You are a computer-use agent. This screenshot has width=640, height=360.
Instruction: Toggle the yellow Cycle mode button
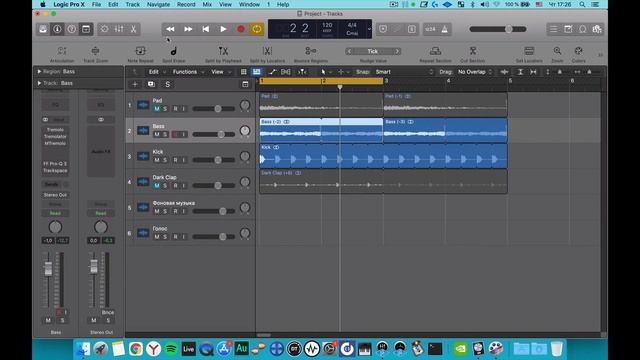[x=257, y=29]
